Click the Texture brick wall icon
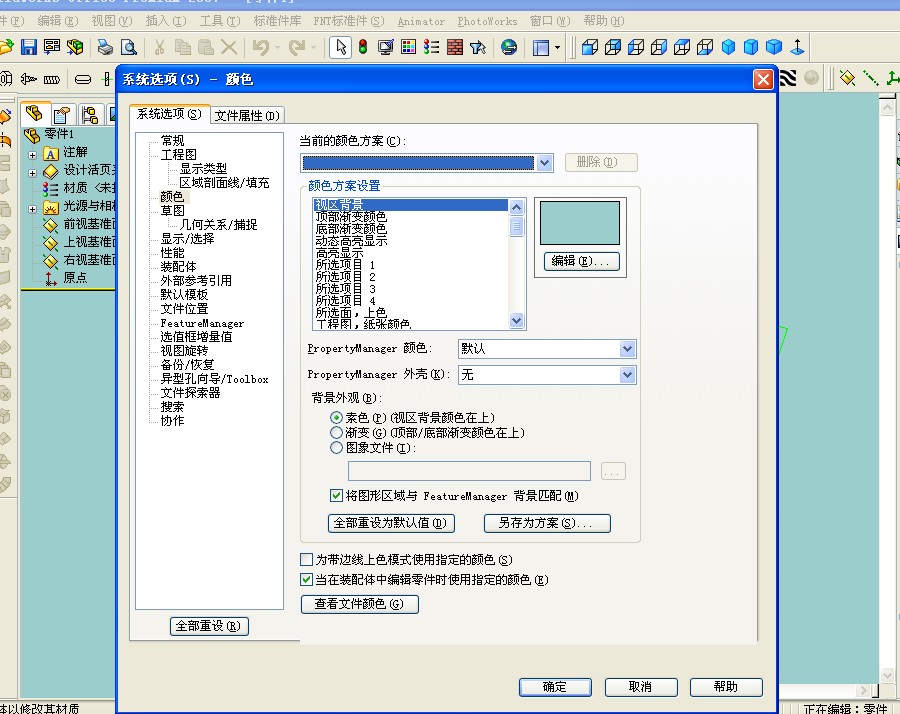 pyautogui.click(x=455, y=47)
